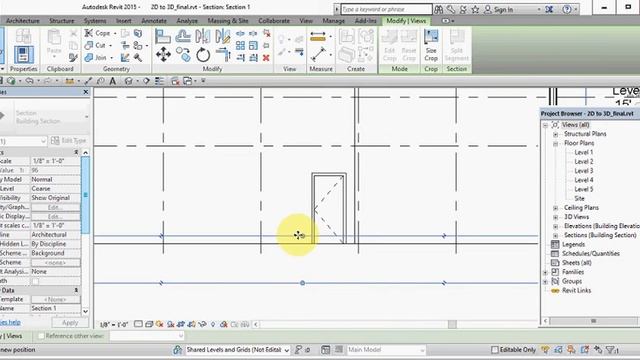Open the Shared Levels and Grids workset dropdown
Screen dimensions: 640x360
238,350
